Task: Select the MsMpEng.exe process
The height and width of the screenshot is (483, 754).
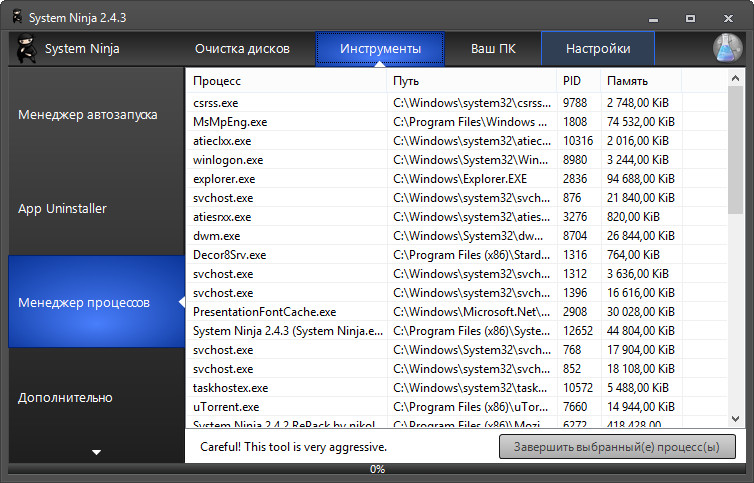Action: (x=456, y=122)
